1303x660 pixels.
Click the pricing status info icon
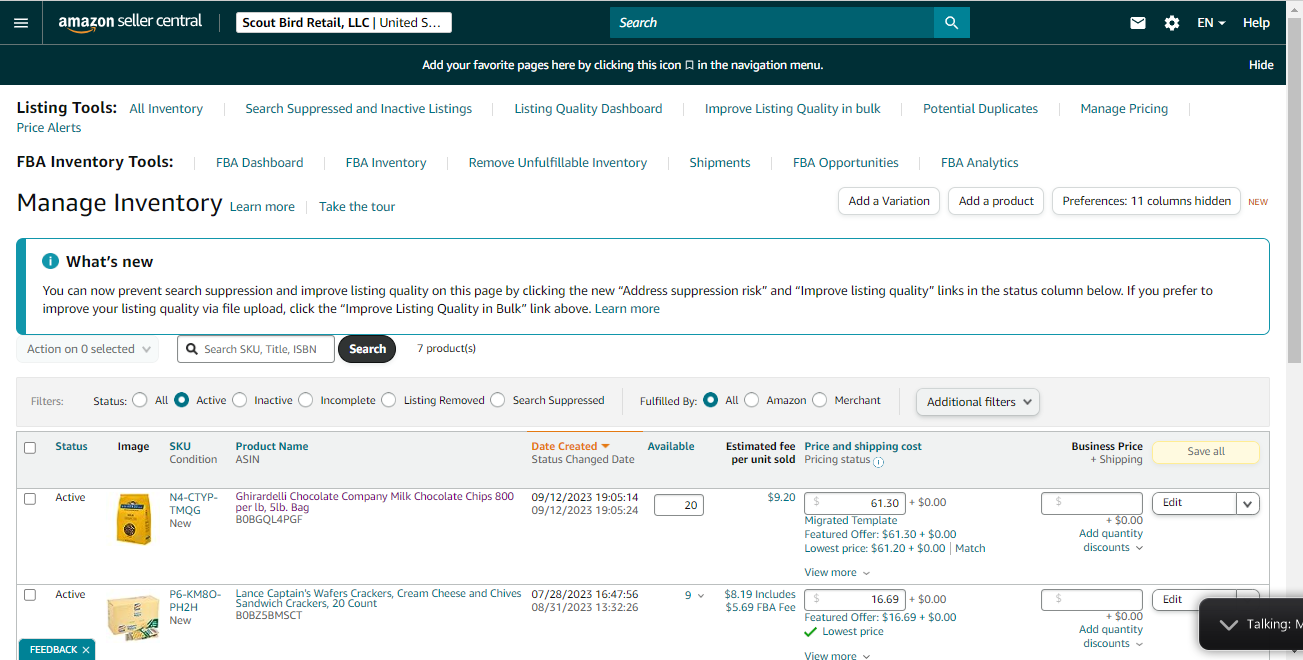click(x=879, y=462)
